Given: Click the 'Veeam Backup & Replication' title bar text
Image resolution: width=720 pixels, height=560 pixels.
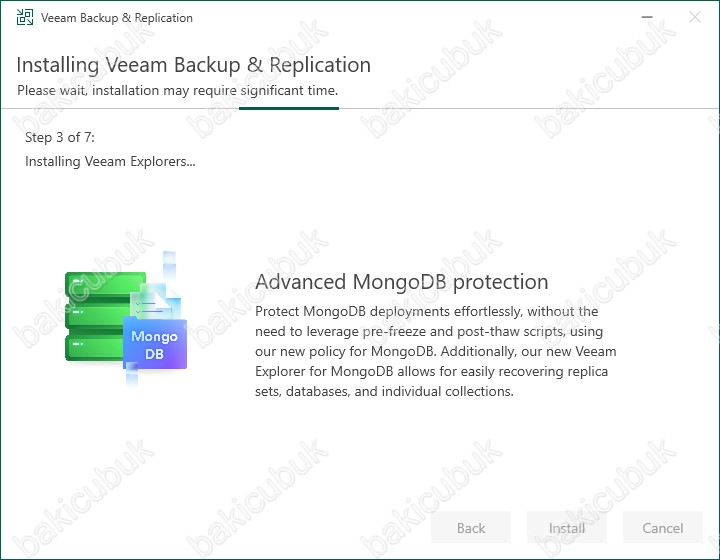Looking at the screenshot, I should 117,18.
